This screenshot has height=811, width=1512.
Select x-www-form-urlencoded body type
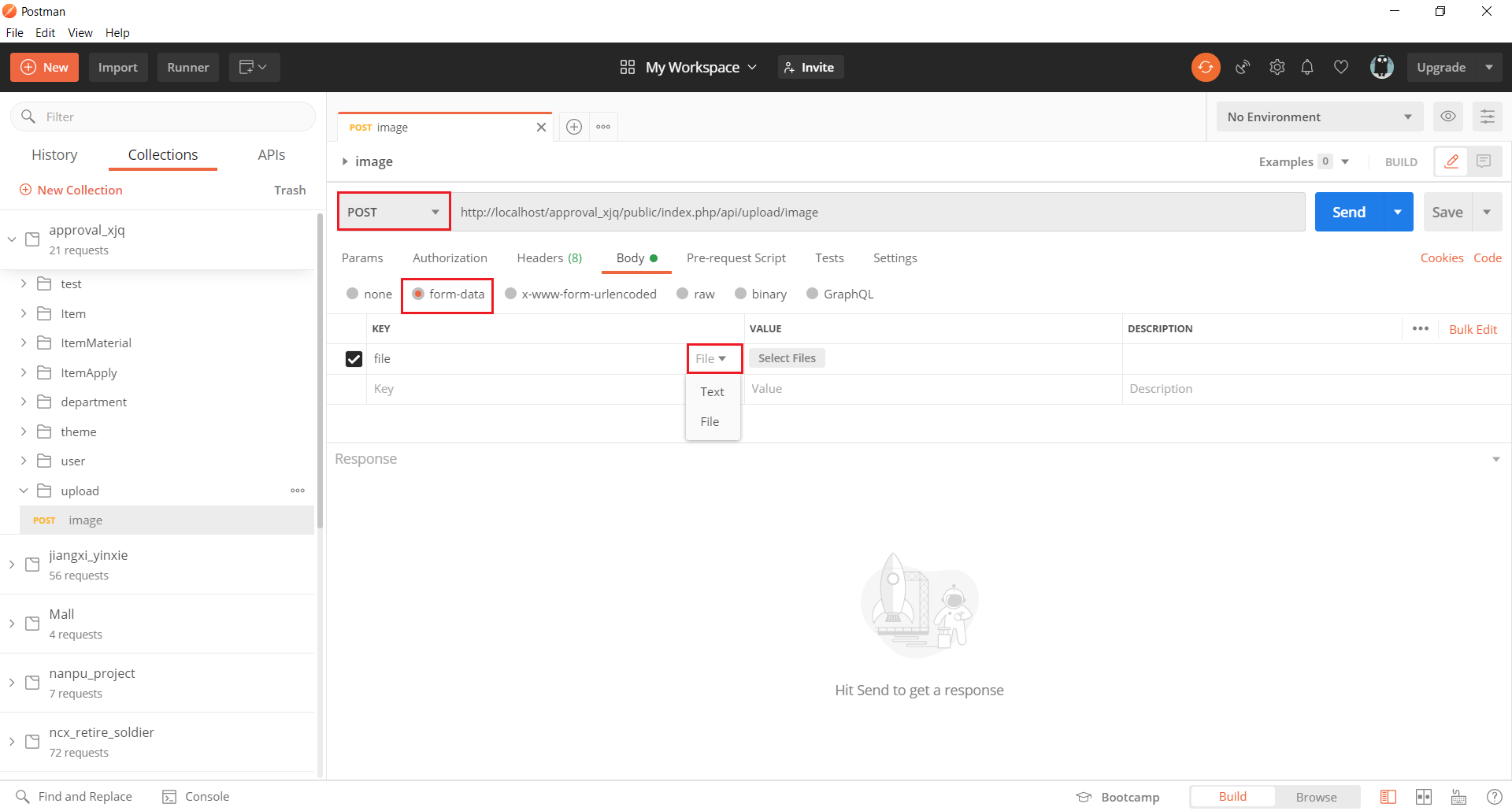pos(510,294)
